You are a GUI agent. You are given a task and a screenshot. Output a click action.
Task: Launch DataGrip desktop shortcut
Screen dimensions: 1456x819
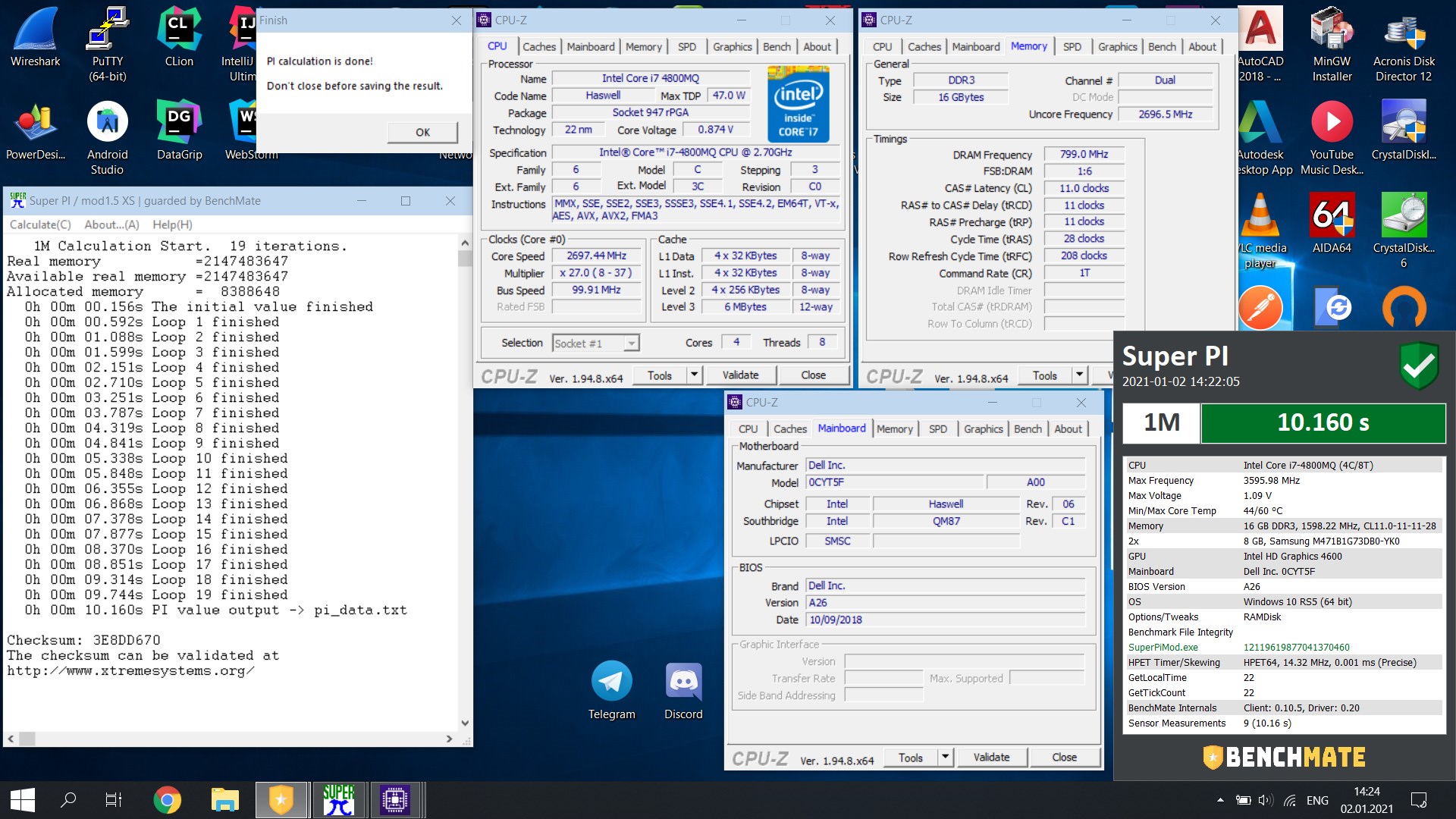(179, 131)
